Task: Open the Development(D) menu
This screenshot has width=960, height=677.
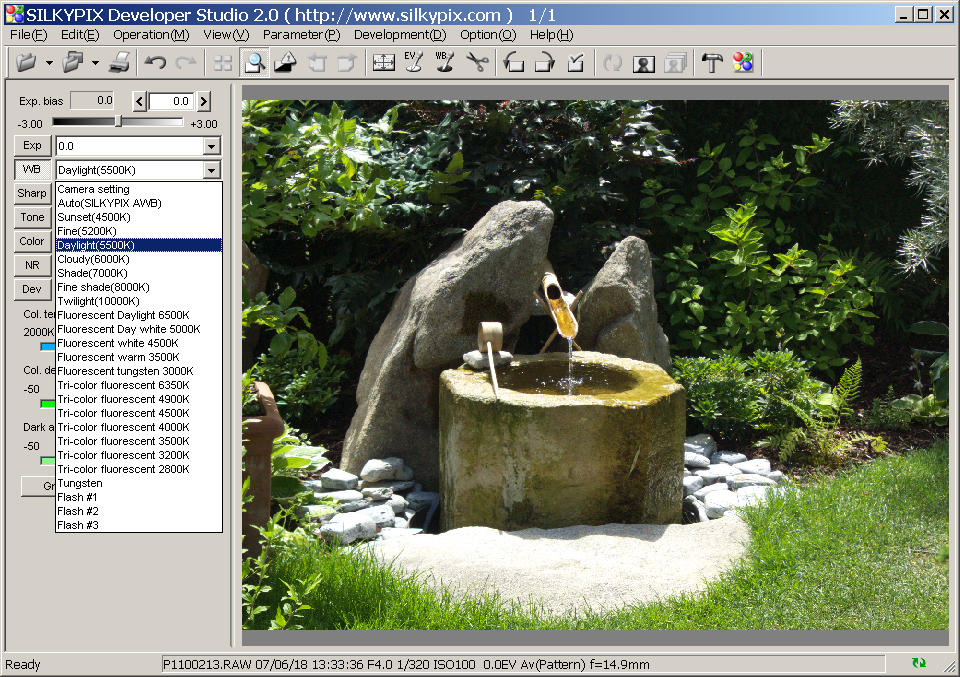Action: 400,35
